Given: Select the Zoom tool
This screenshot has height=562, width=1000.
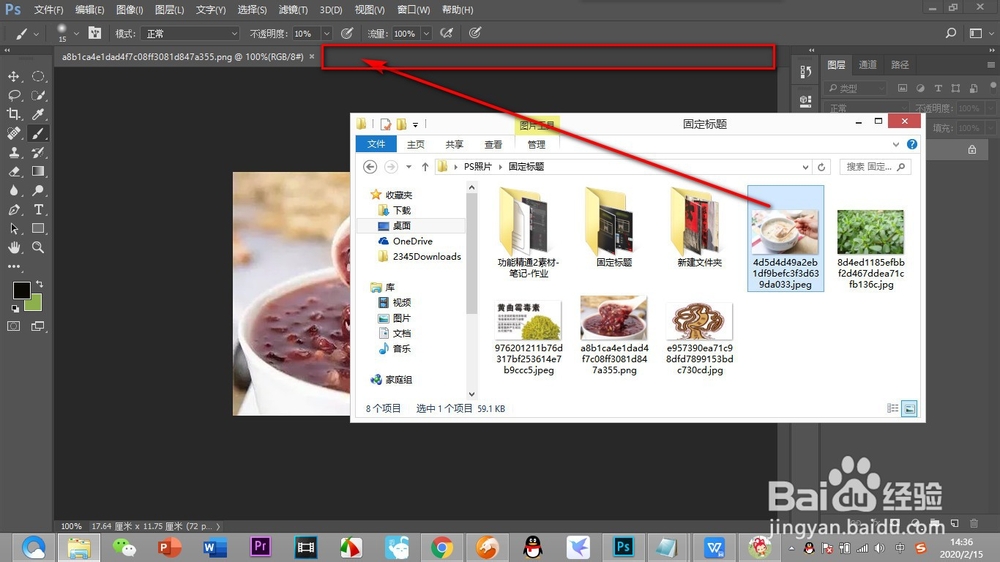Looking at the screenshot, I should 38,248.
